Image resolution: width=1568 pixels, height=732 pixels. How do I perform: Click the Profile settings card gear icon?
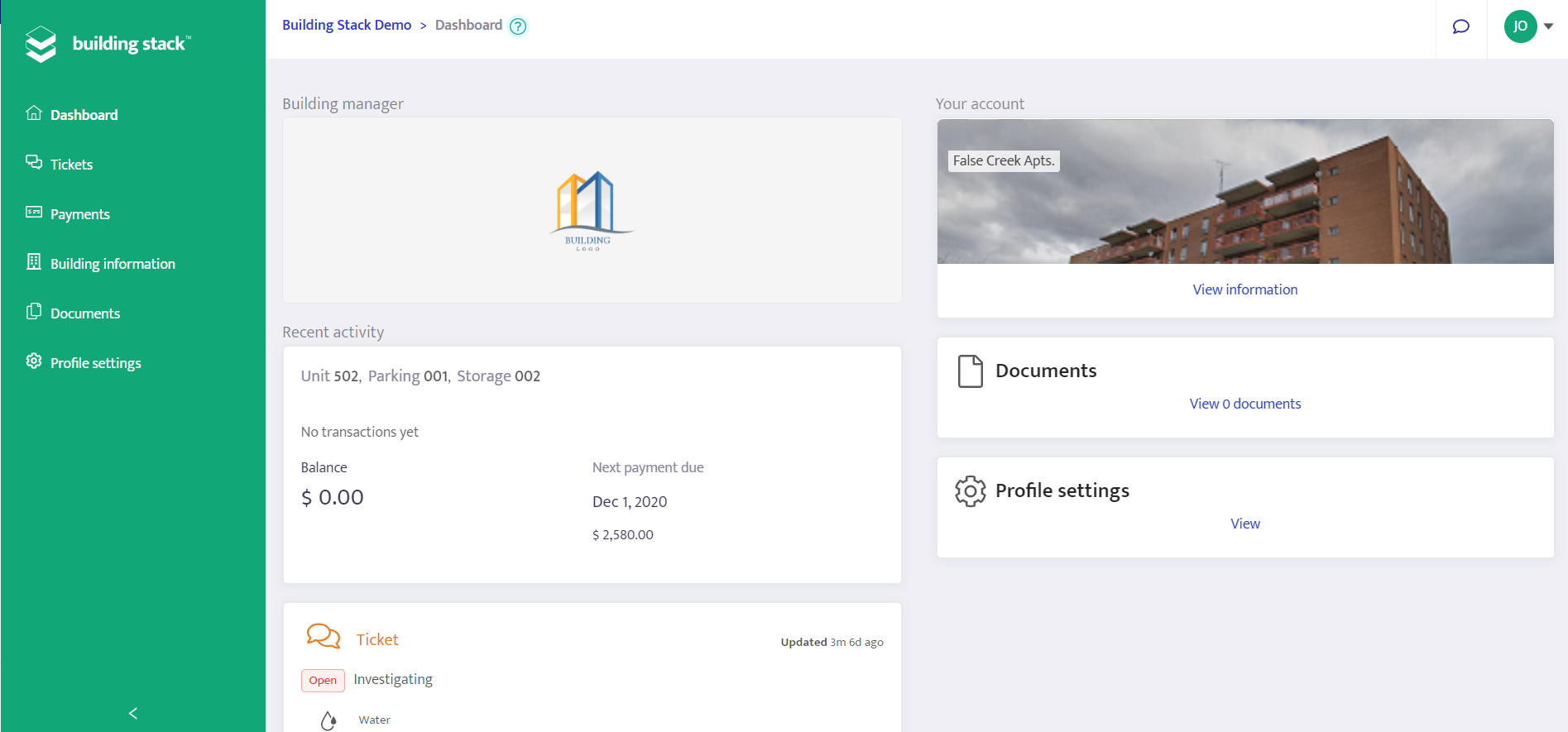(x=971, y=491)
